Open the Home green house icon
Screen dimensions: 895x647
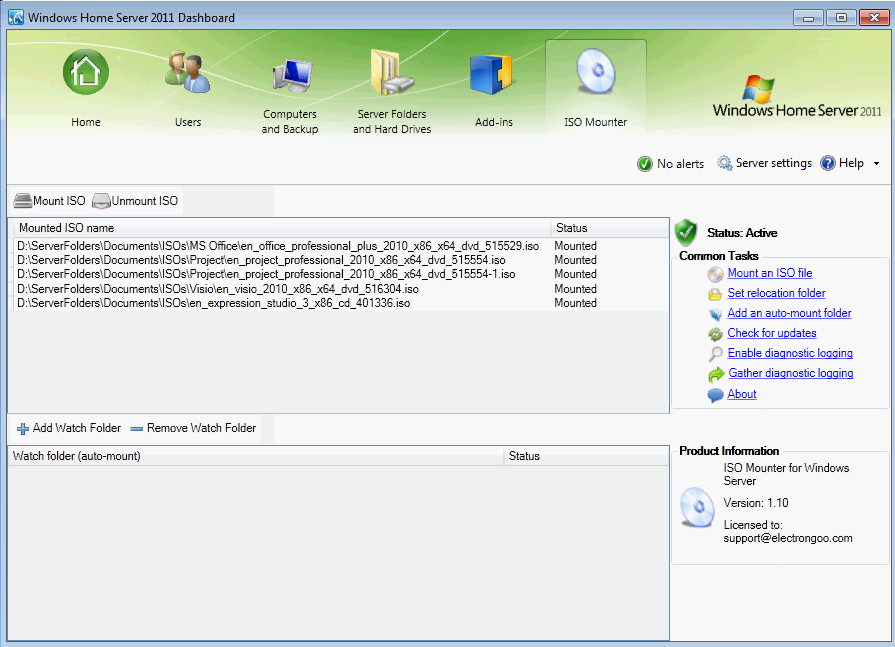tap(86, 72)
